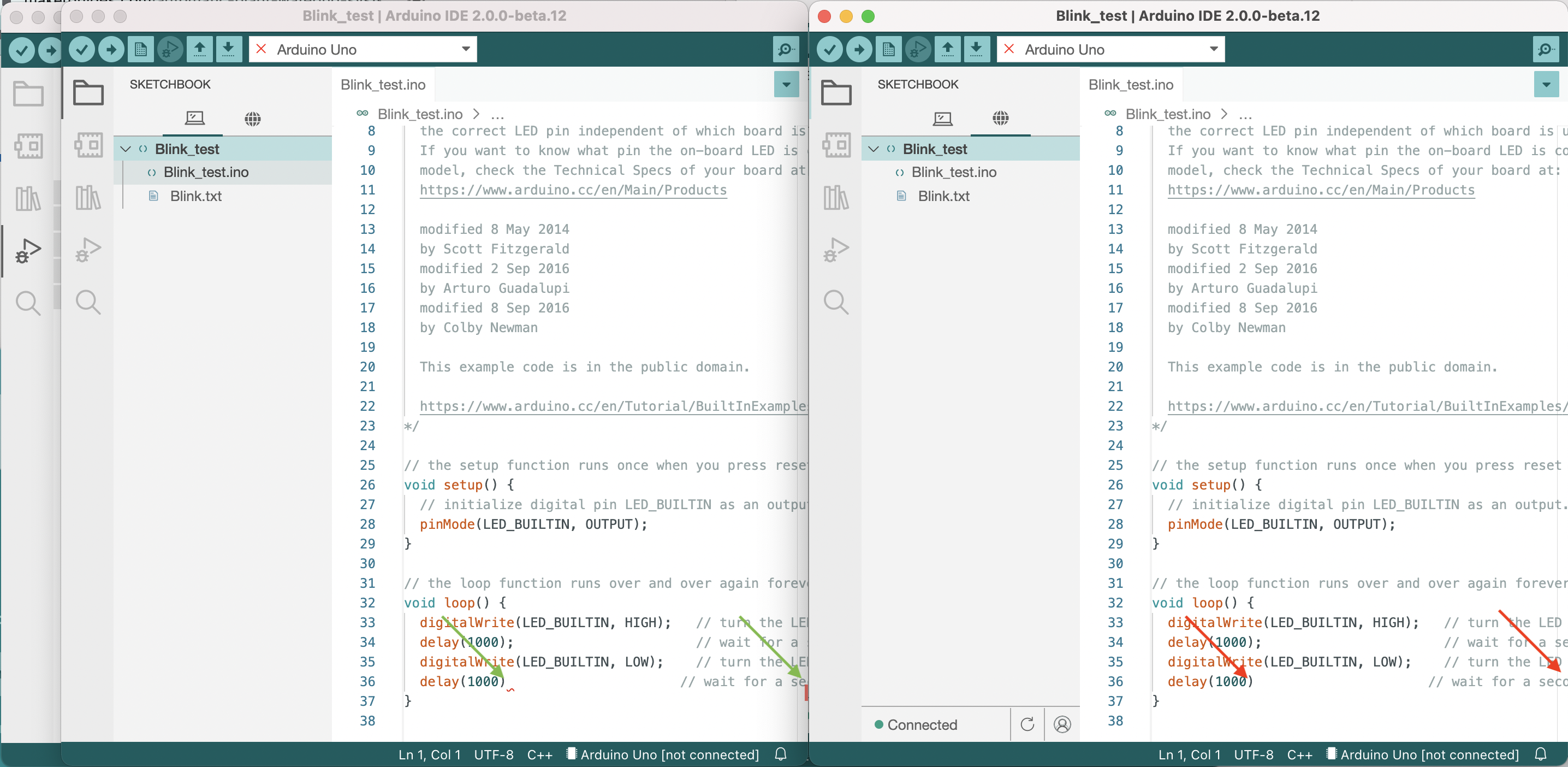Click Connected status label in right window

point(916,724)
